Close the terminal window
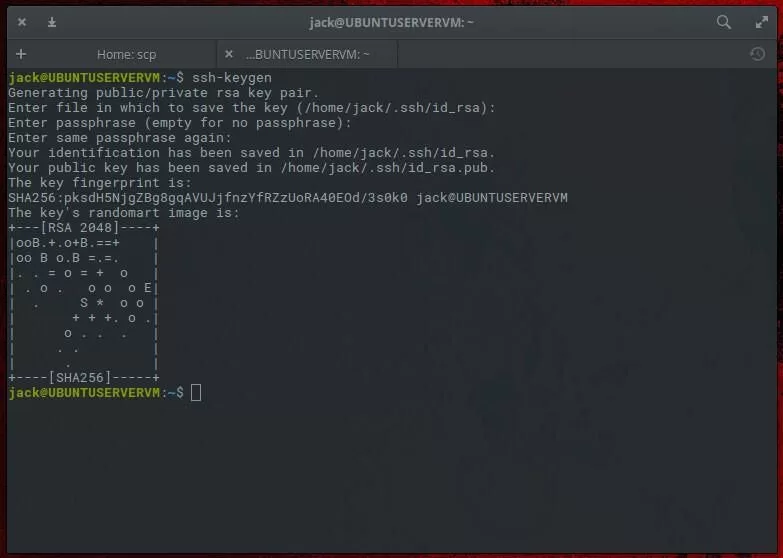Image resolution: width=783 pixels, height=558 pixels. pyautogui.click(x=22, y=22)
